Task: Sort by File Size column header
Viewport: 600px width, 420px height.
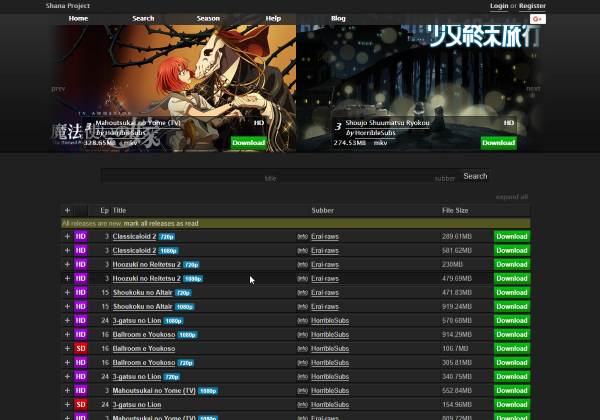Action: point(455,210)
